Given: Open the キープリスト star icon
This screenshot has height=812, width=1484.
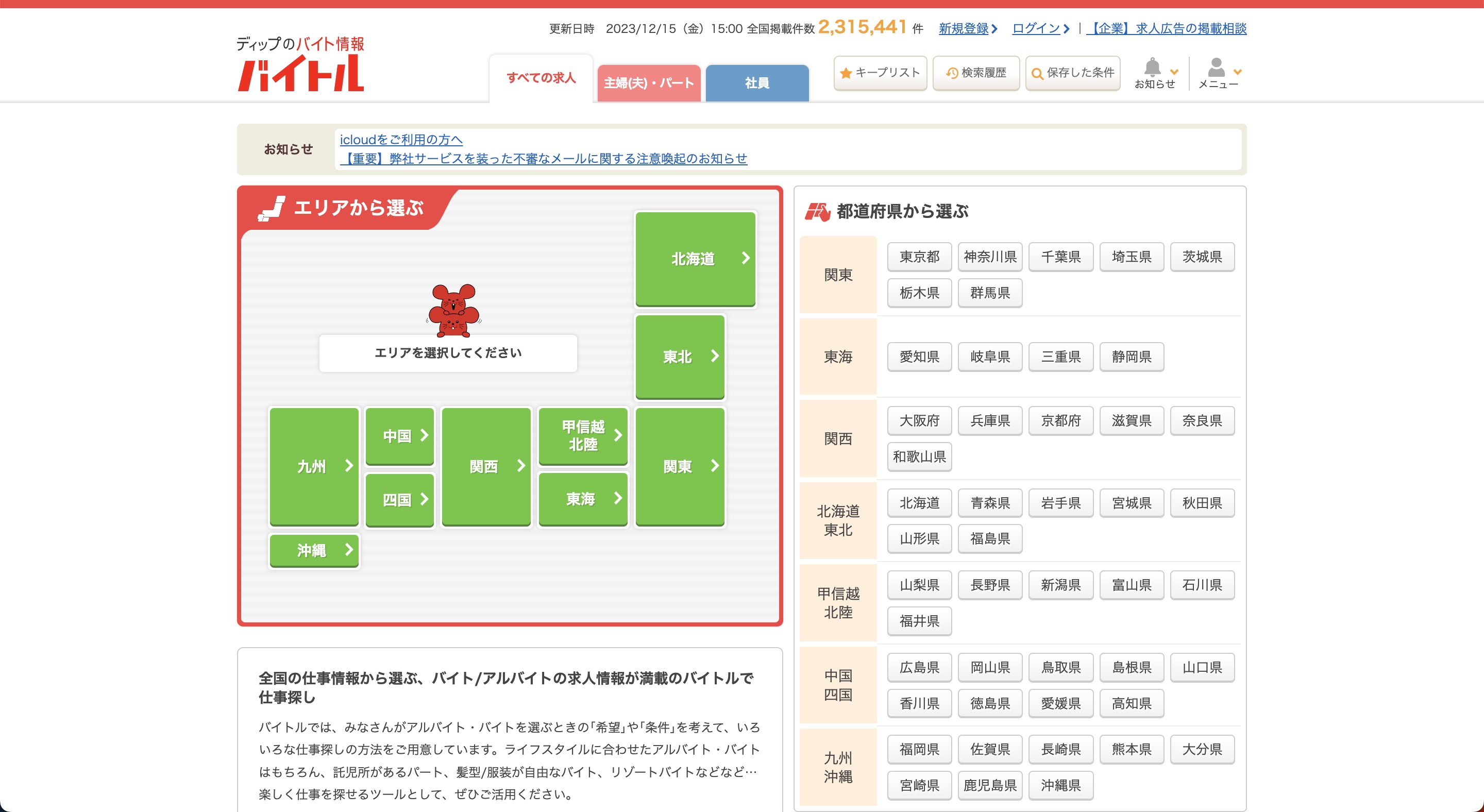Looking at the screenshot, I should (846, 73).
